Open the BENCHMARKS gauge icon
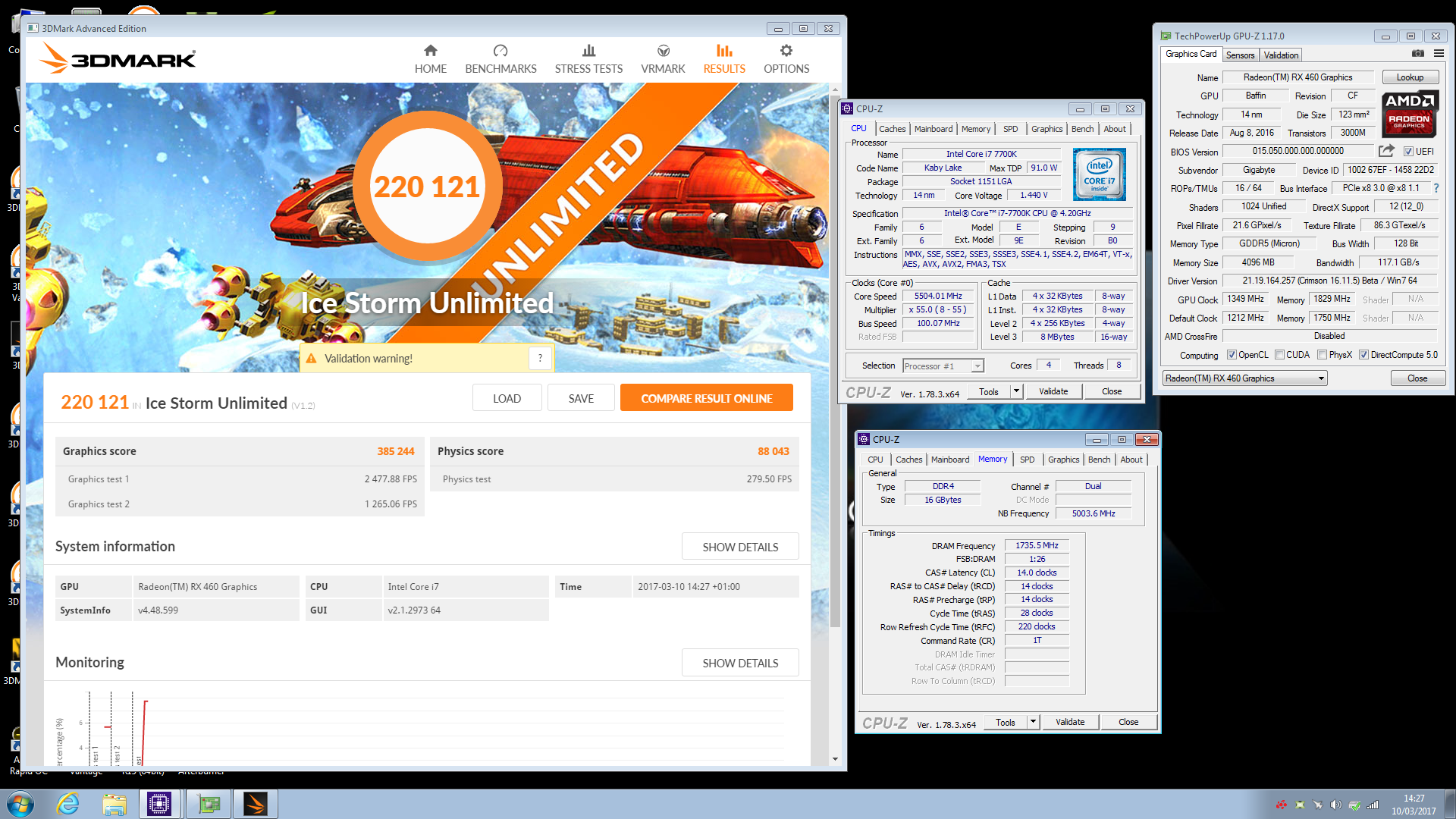The width and height of the screenshot is (1456, 819). 500,50
